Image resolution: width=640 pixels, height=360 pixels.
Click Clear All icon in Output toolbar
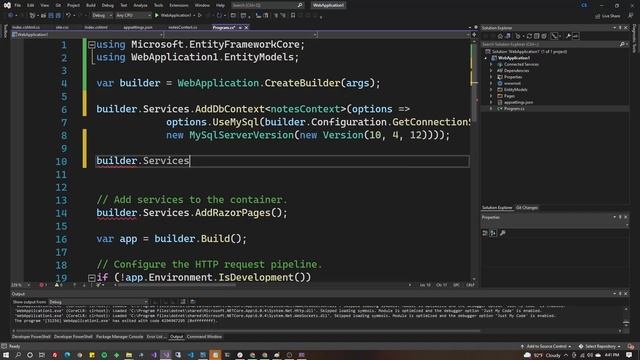click(x=182, y=302)
